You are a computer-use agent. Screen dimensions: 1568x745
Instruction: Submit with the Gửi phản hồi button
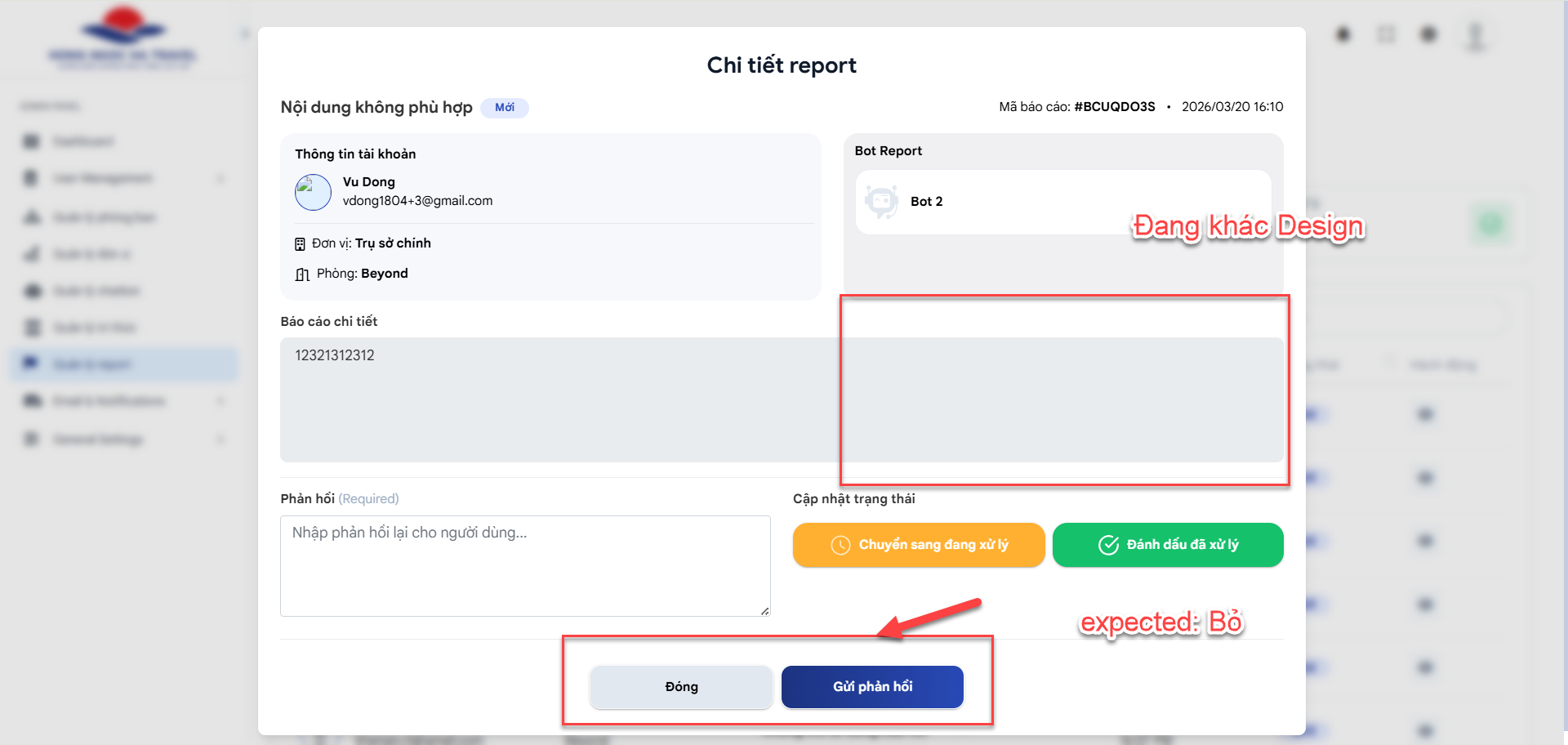click(x=872, y=687)
